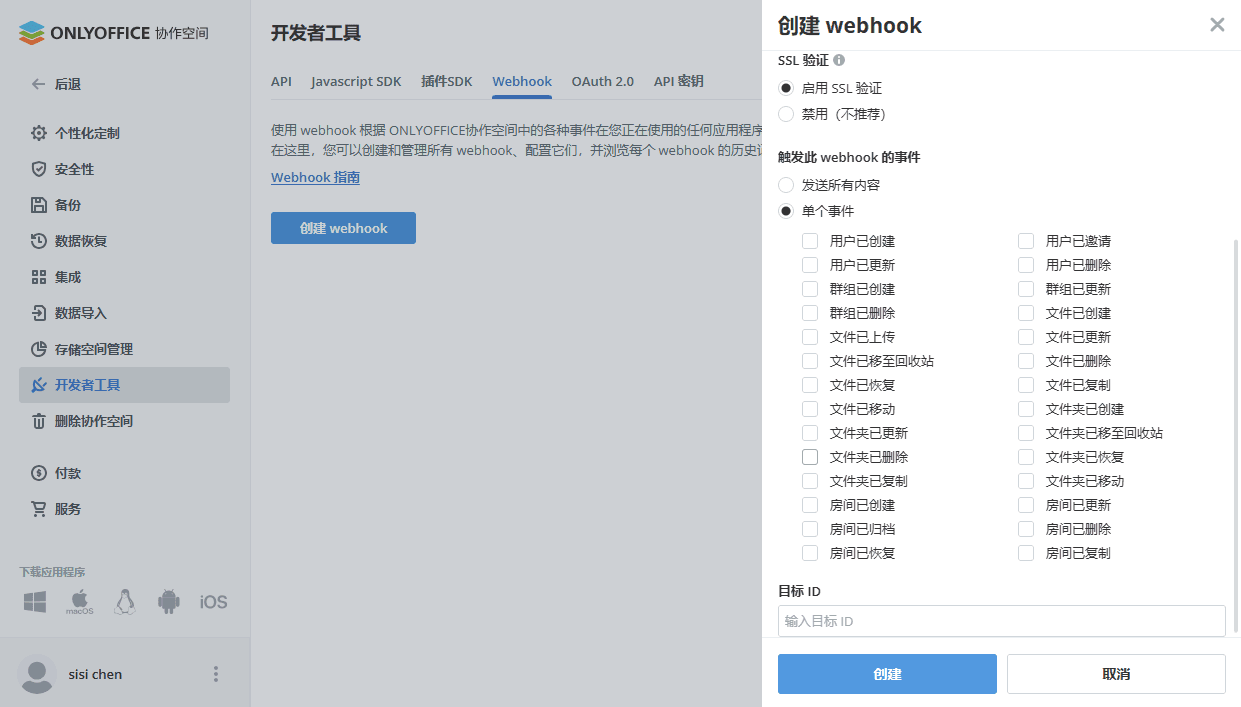The width and height of the screenshot is (1241, 707).
Task: Download the iOS app icon
Action: point(213,602)
